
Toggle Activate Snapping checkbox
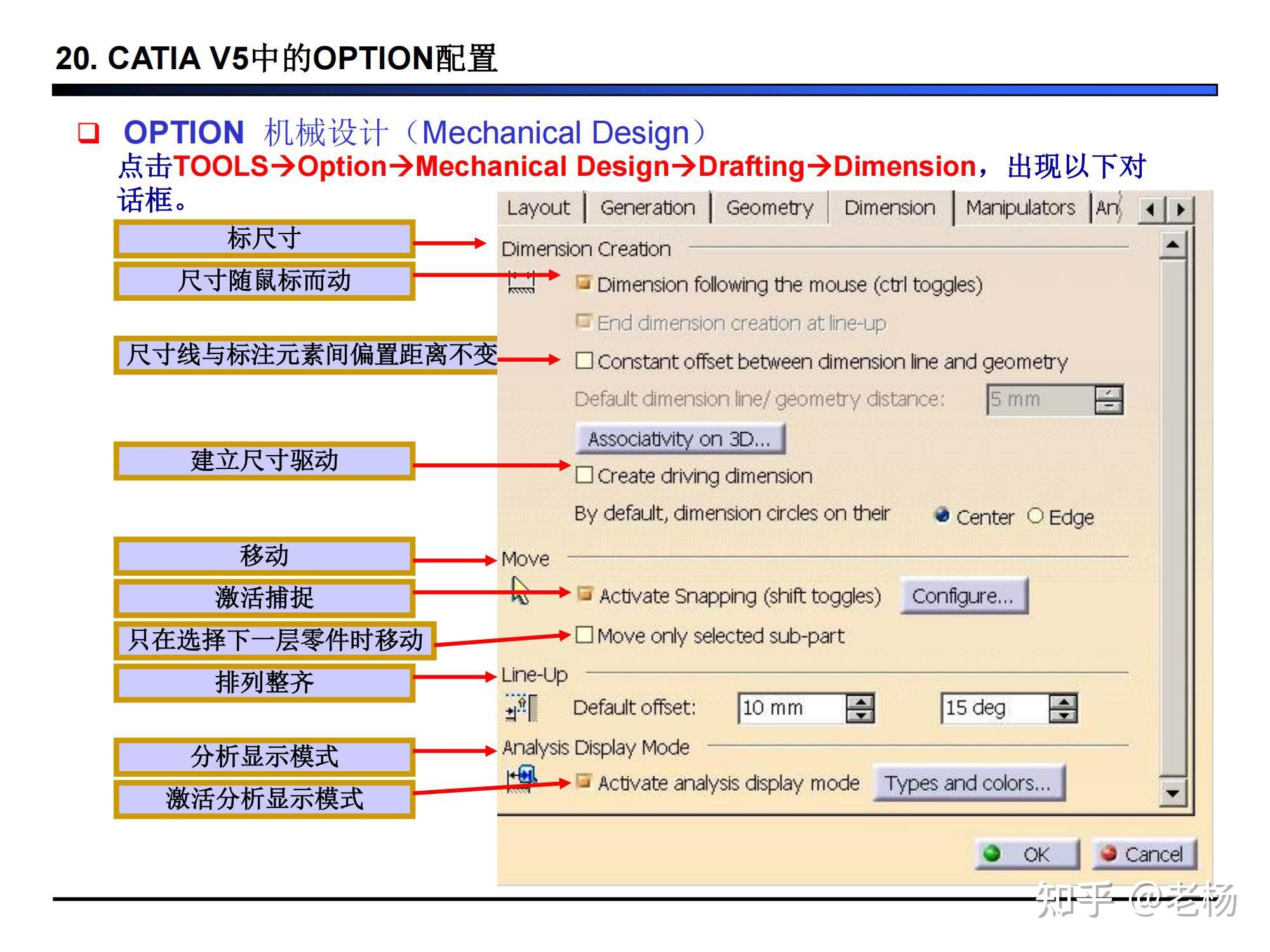tap(585, 594)
